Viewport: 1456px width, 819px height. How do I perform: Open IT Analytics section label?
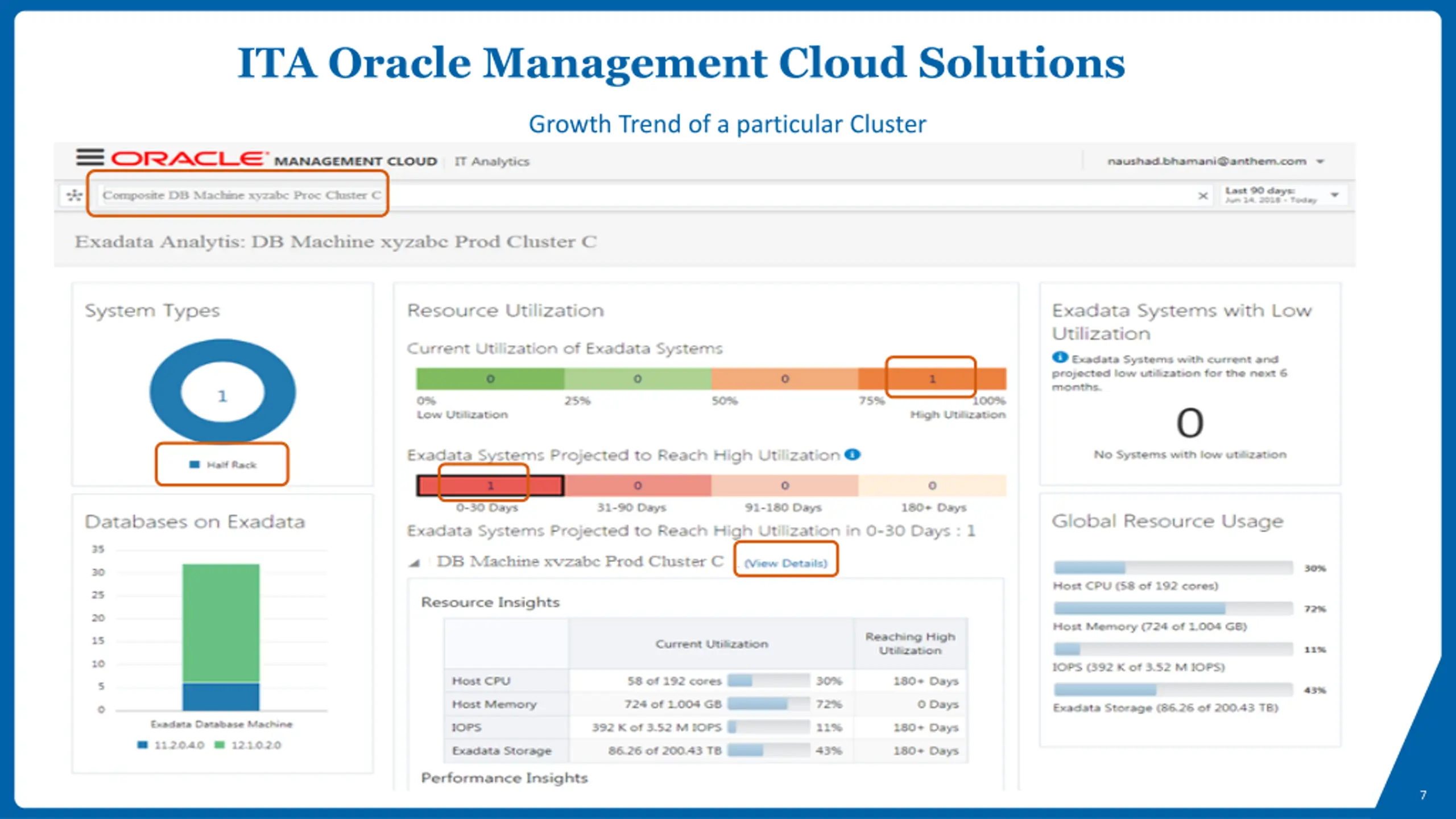(x=492, y=162)
